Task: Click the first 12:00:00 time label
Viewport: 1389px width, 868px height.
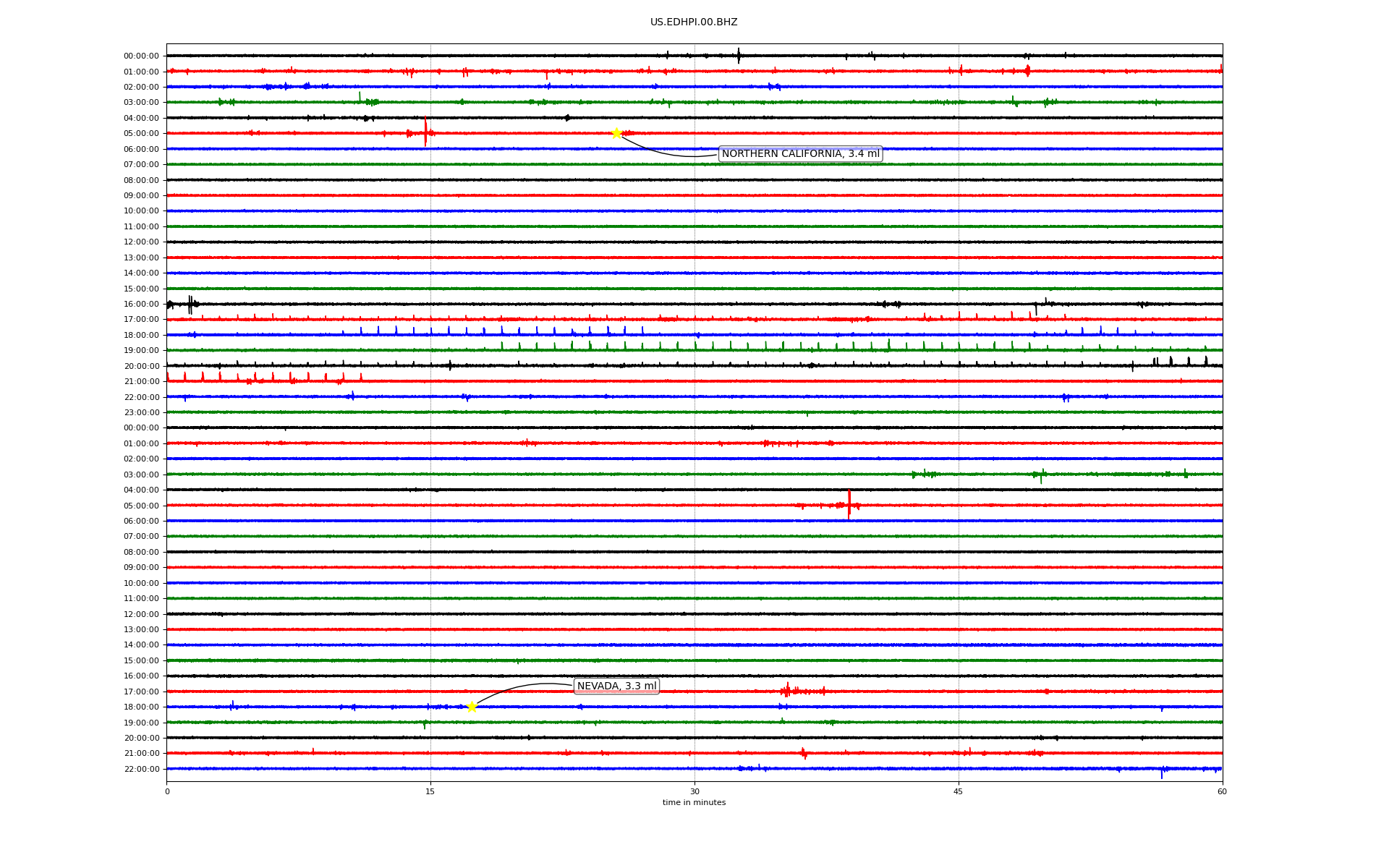Action: click(141, 242)
